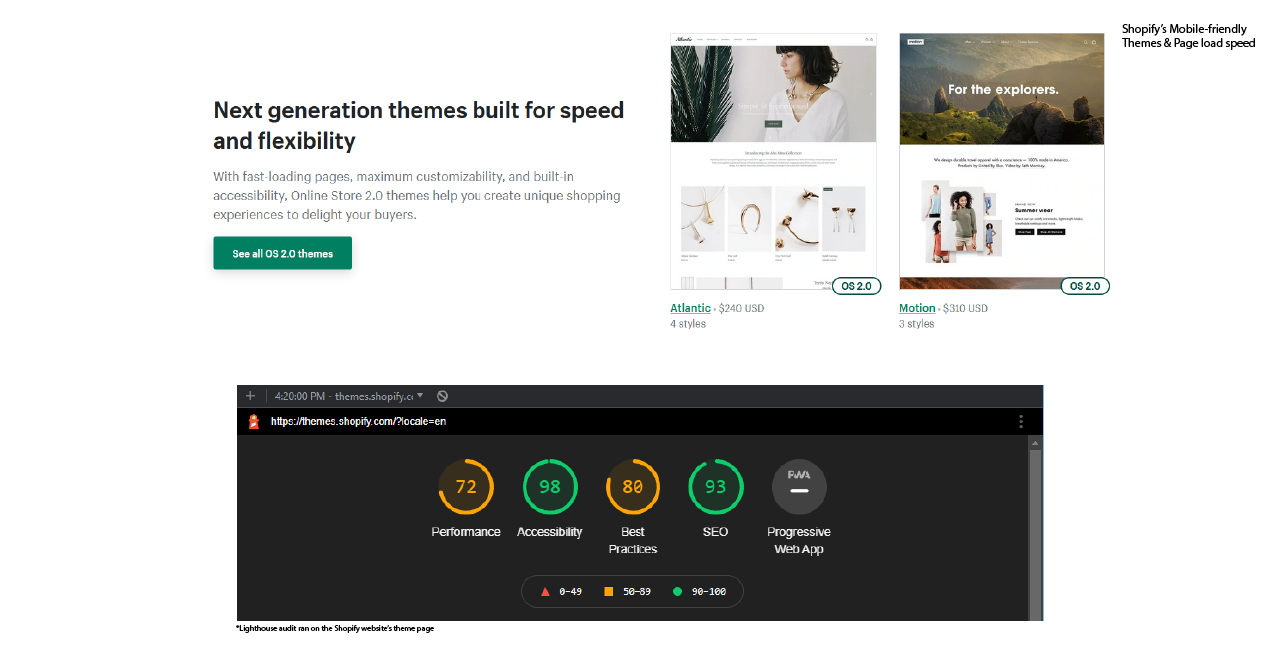Select the Atlantic theme preview thumbnail
The image size is (1280, 654).
[773, 161]
